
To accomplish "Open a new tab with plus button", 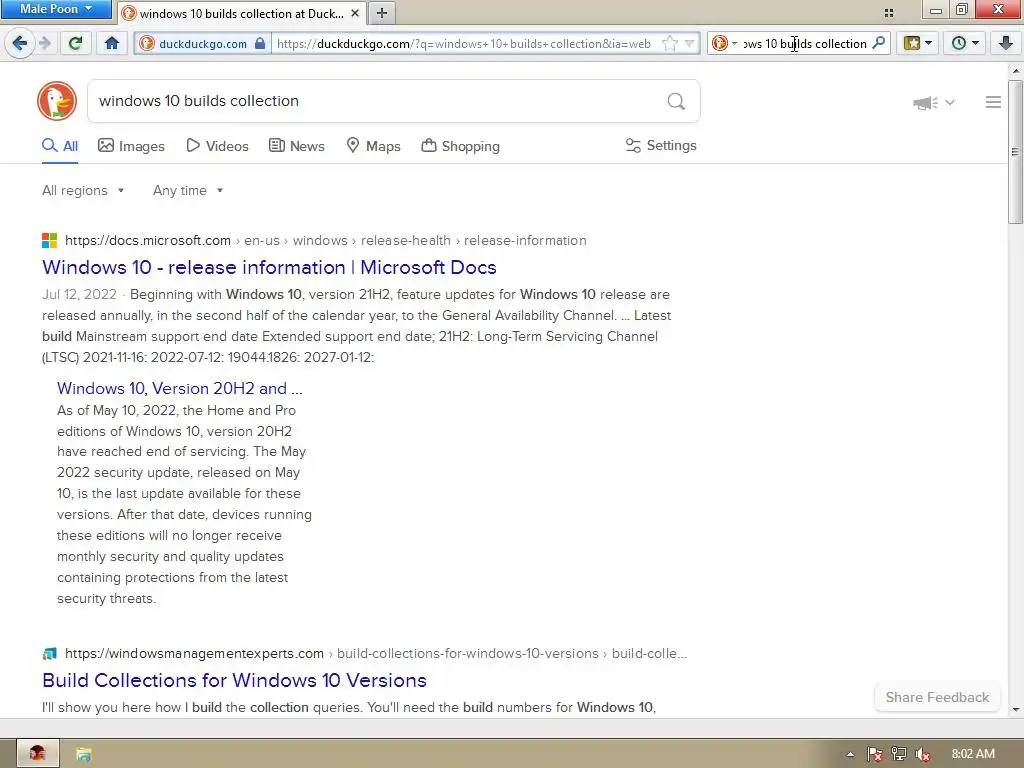I will pyautogui.click(x=382, y=12).
